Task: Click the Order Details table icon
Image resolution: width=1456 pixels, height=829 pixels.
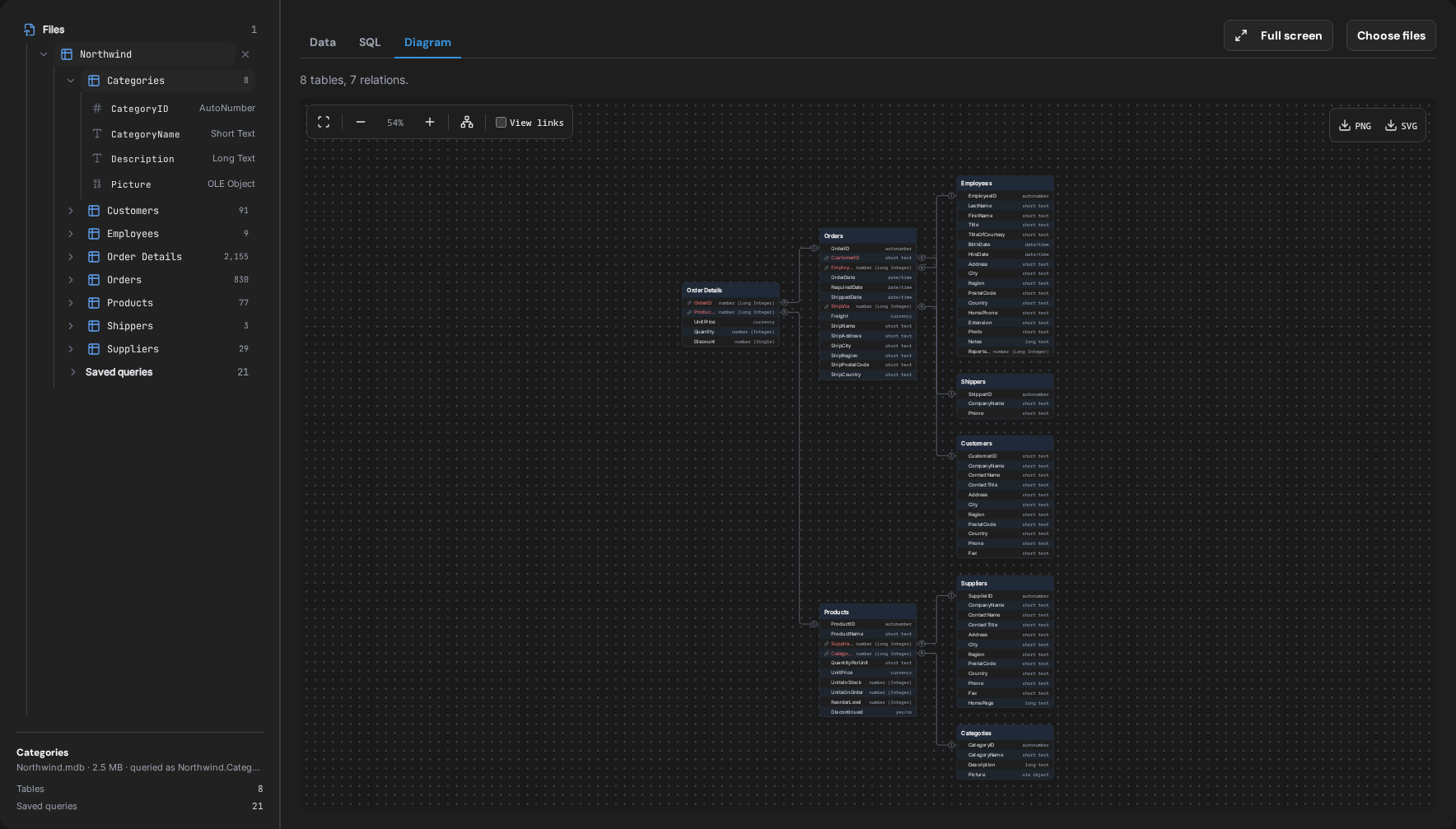Action: click(94, 257)
